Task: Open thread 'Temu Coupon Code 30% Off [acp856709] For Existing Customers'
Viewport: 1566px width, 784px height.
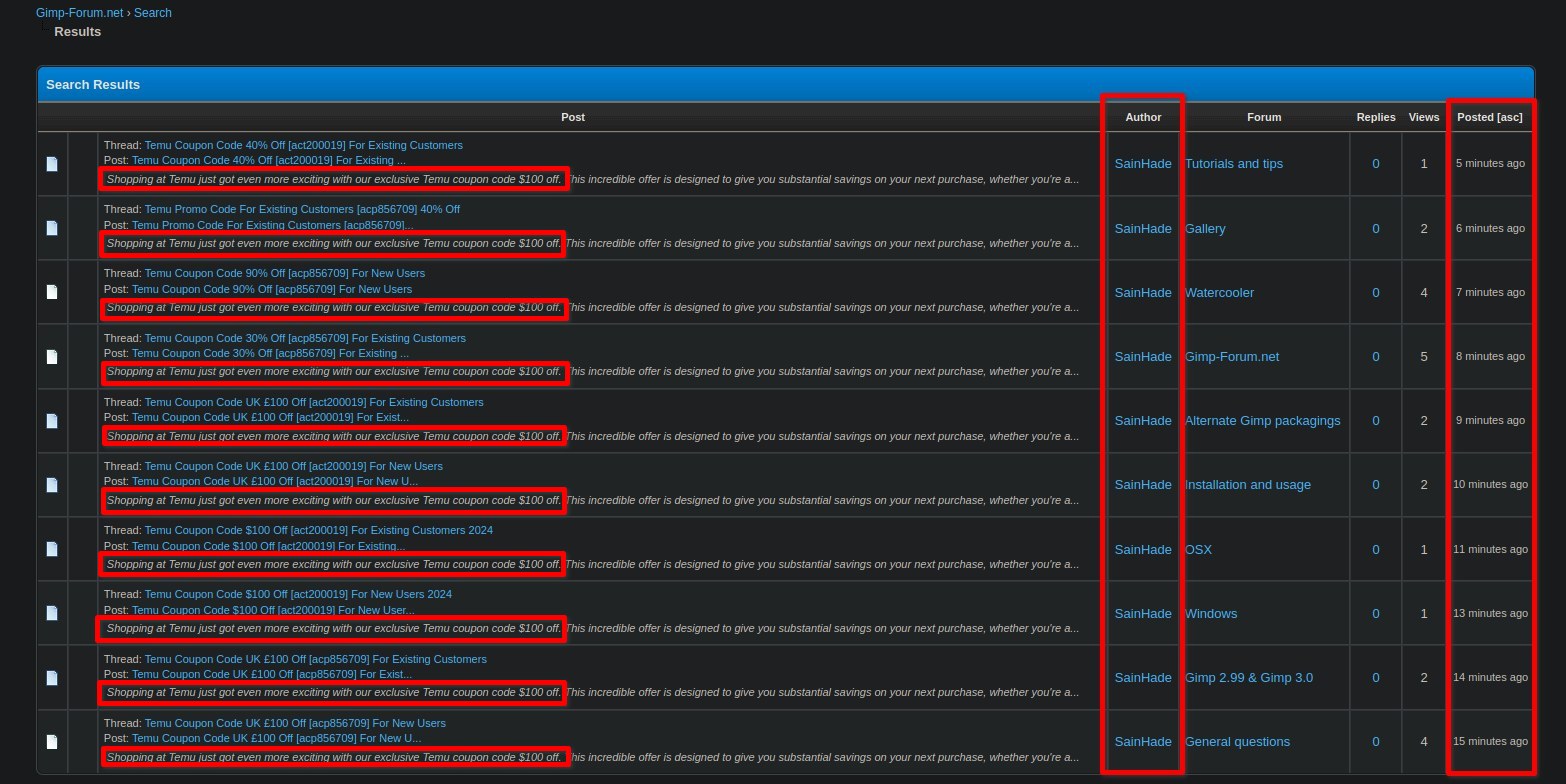Action: (x=305, y=338)
